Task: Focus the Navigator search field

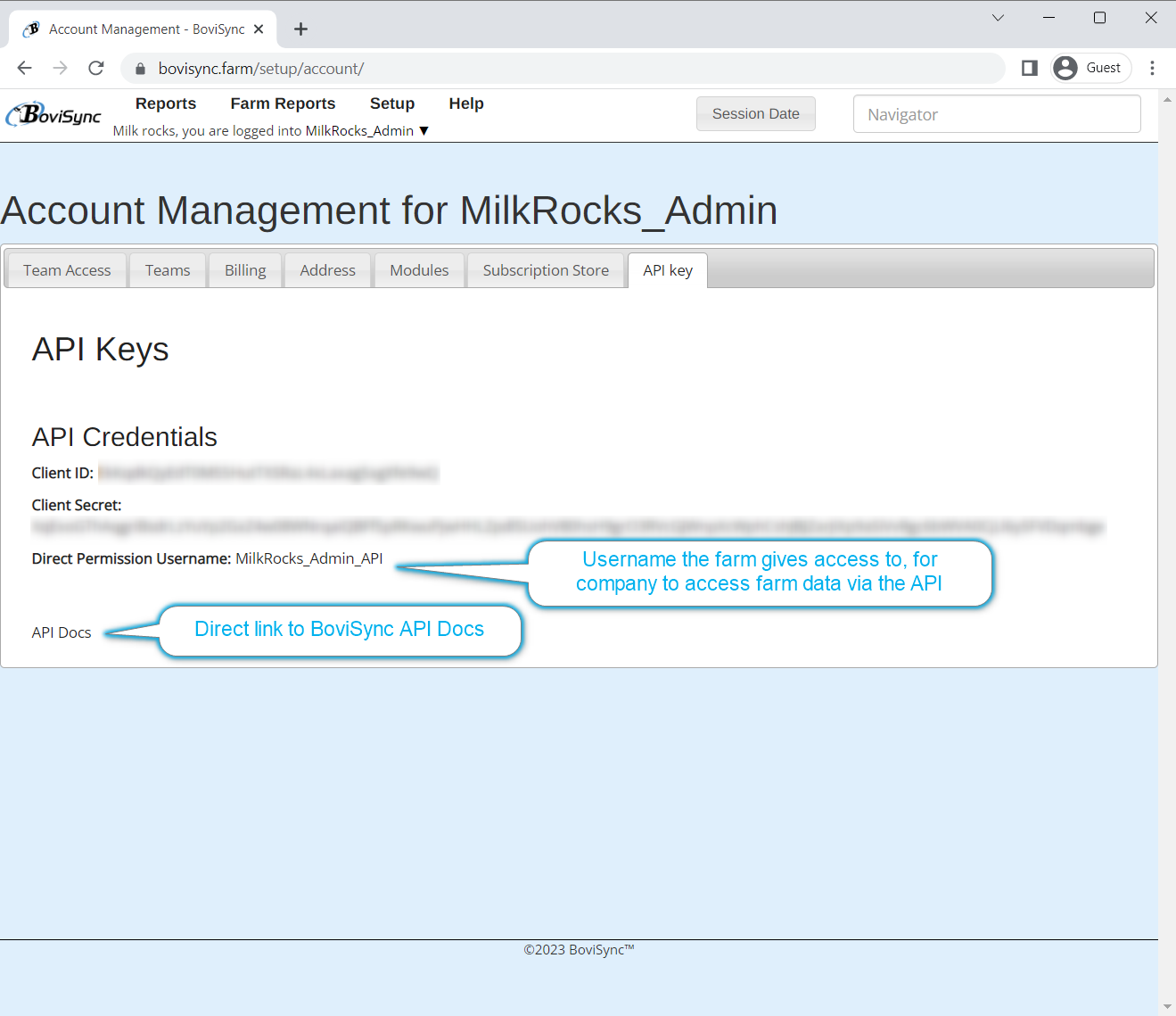Action: point(997,114)
